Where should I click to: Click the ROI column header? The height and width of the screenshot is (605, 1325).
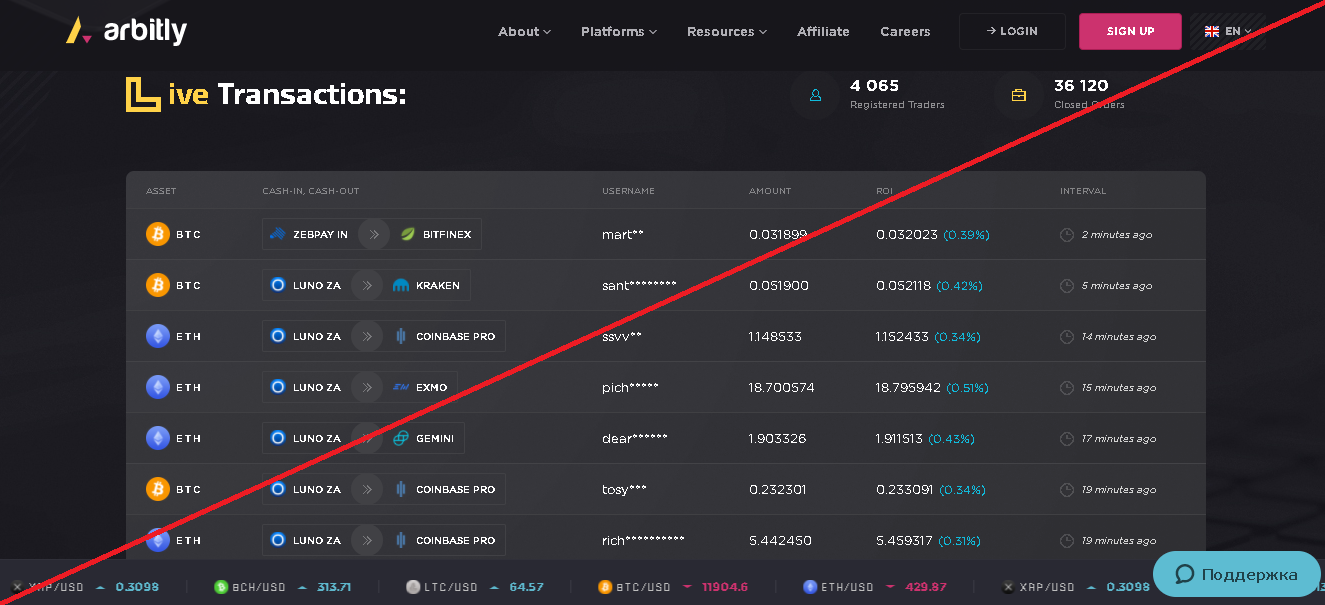coord(885,191)
